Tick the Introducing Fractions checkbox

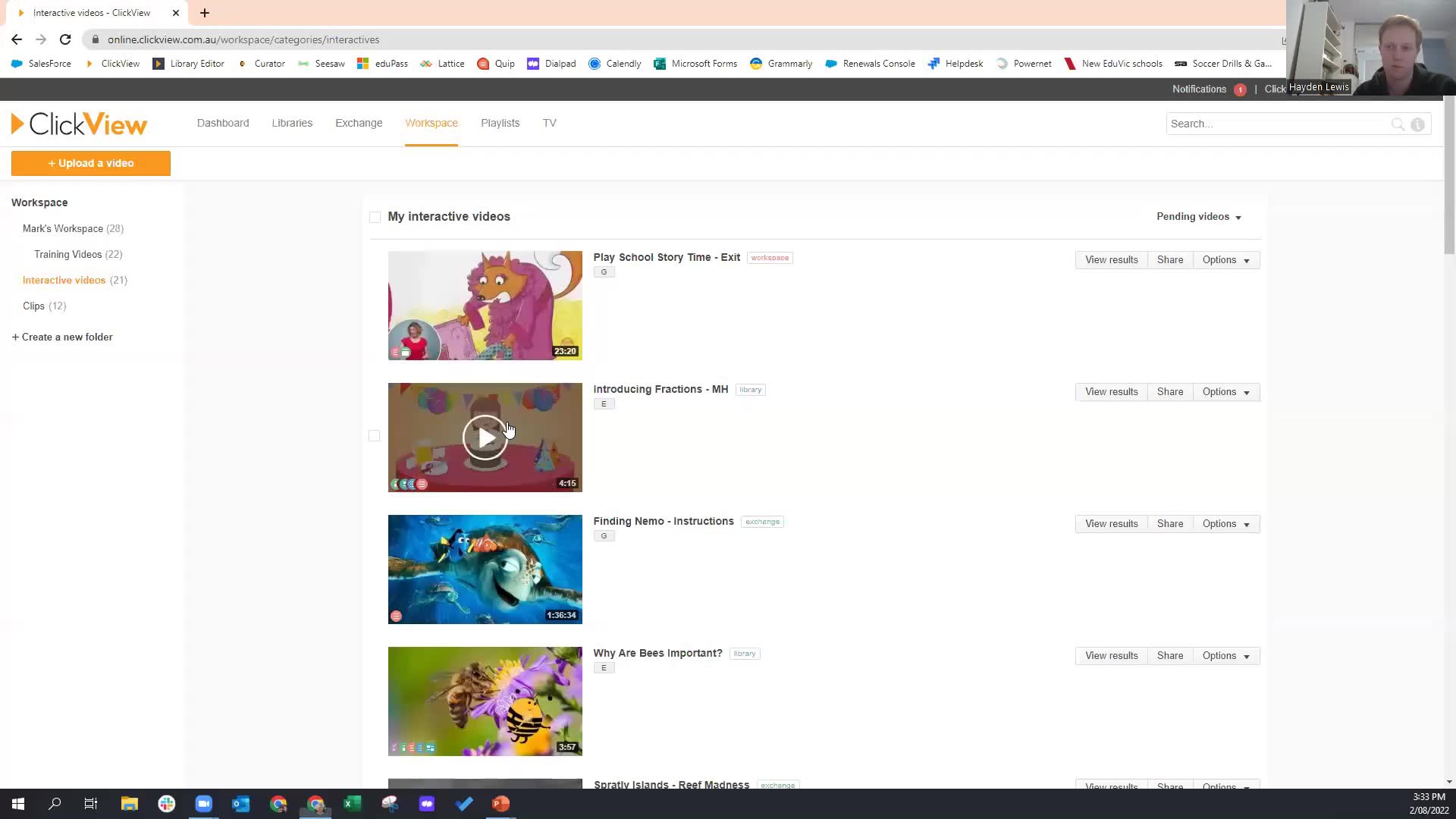(374, 436)
